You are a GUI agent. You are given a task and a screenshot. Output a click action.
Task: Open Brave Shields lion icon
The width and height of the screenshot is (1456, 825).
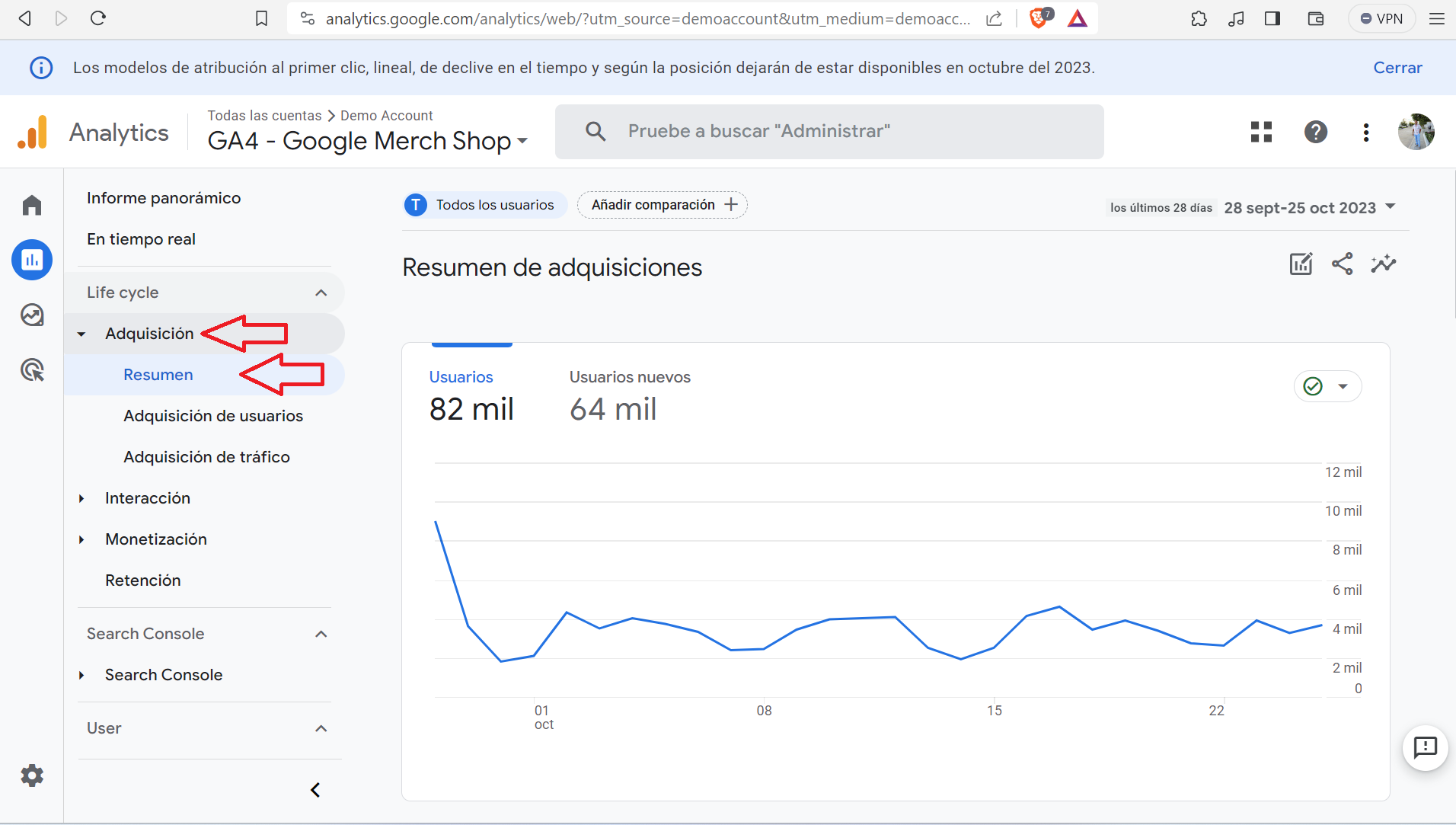click(1039, 18)
